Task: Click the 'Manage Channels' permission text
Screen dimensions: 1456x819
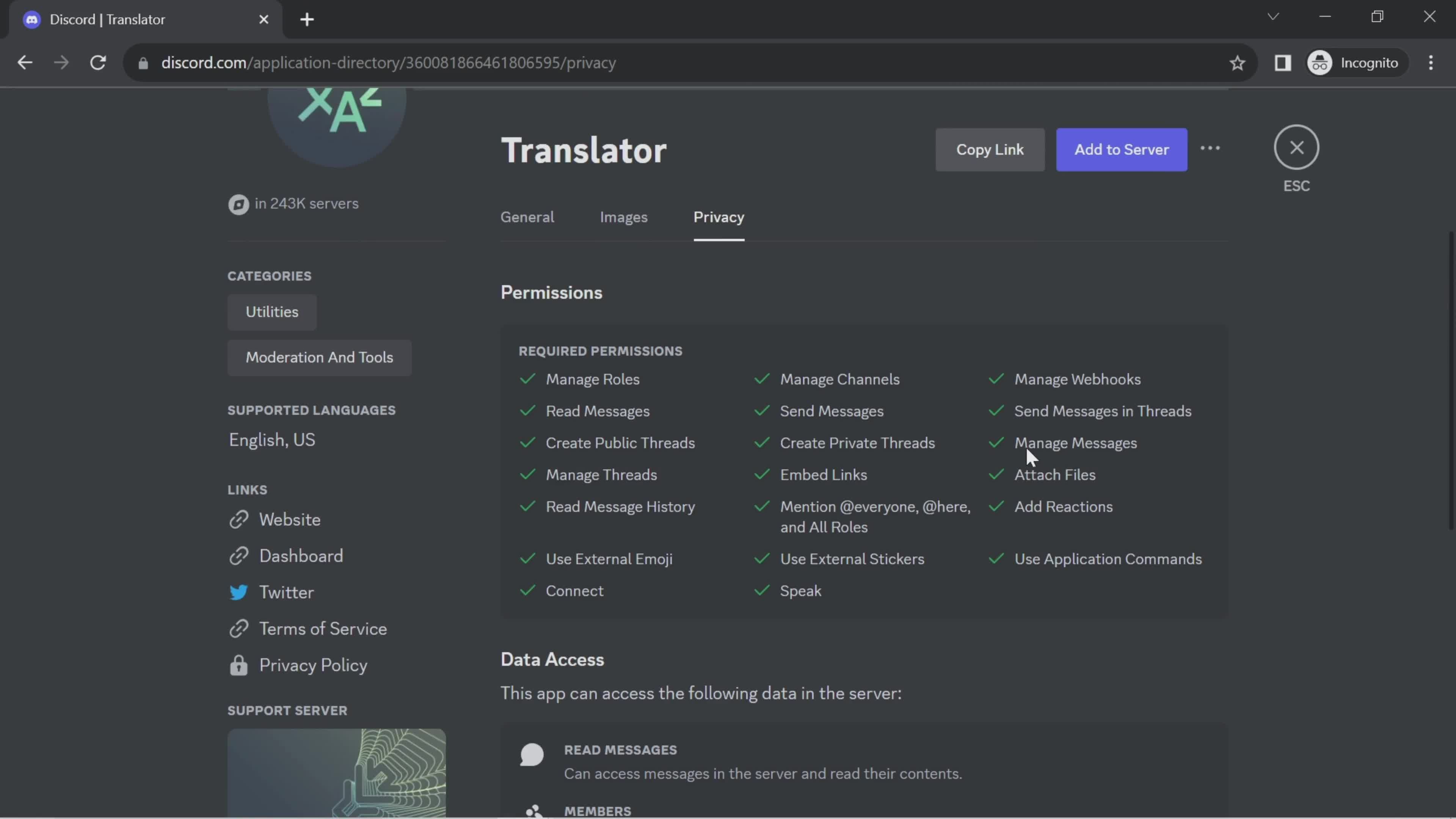Action: point(839,379)
